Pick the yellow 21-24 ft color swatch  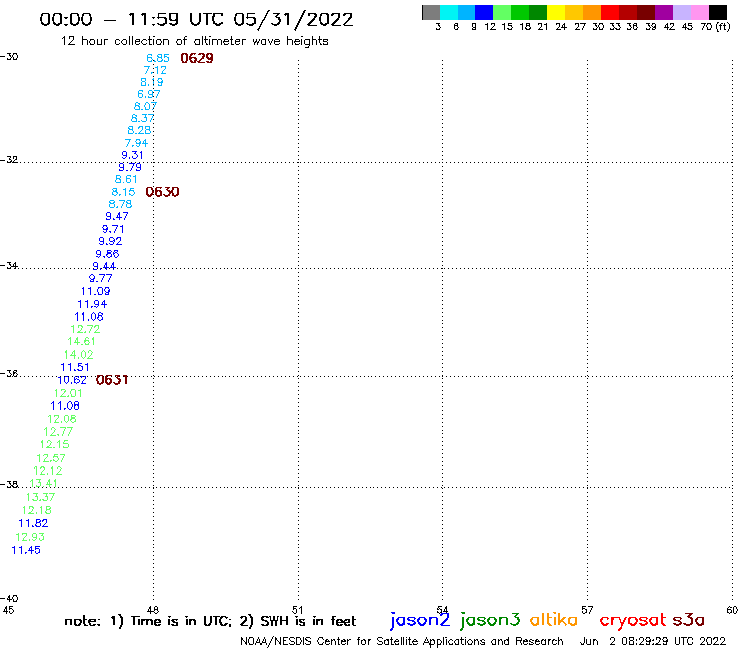556,12
